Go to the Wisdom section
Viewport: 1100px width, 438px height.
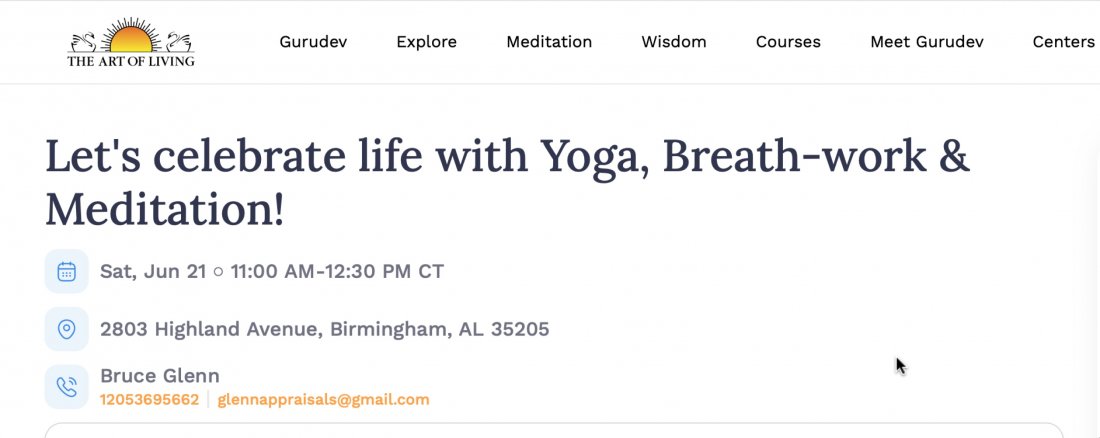(x=674, y=42)
